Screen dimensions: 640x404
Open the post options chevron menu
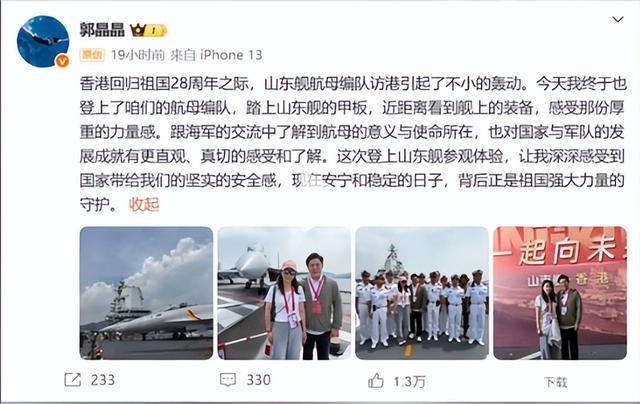tap(618, 20)
